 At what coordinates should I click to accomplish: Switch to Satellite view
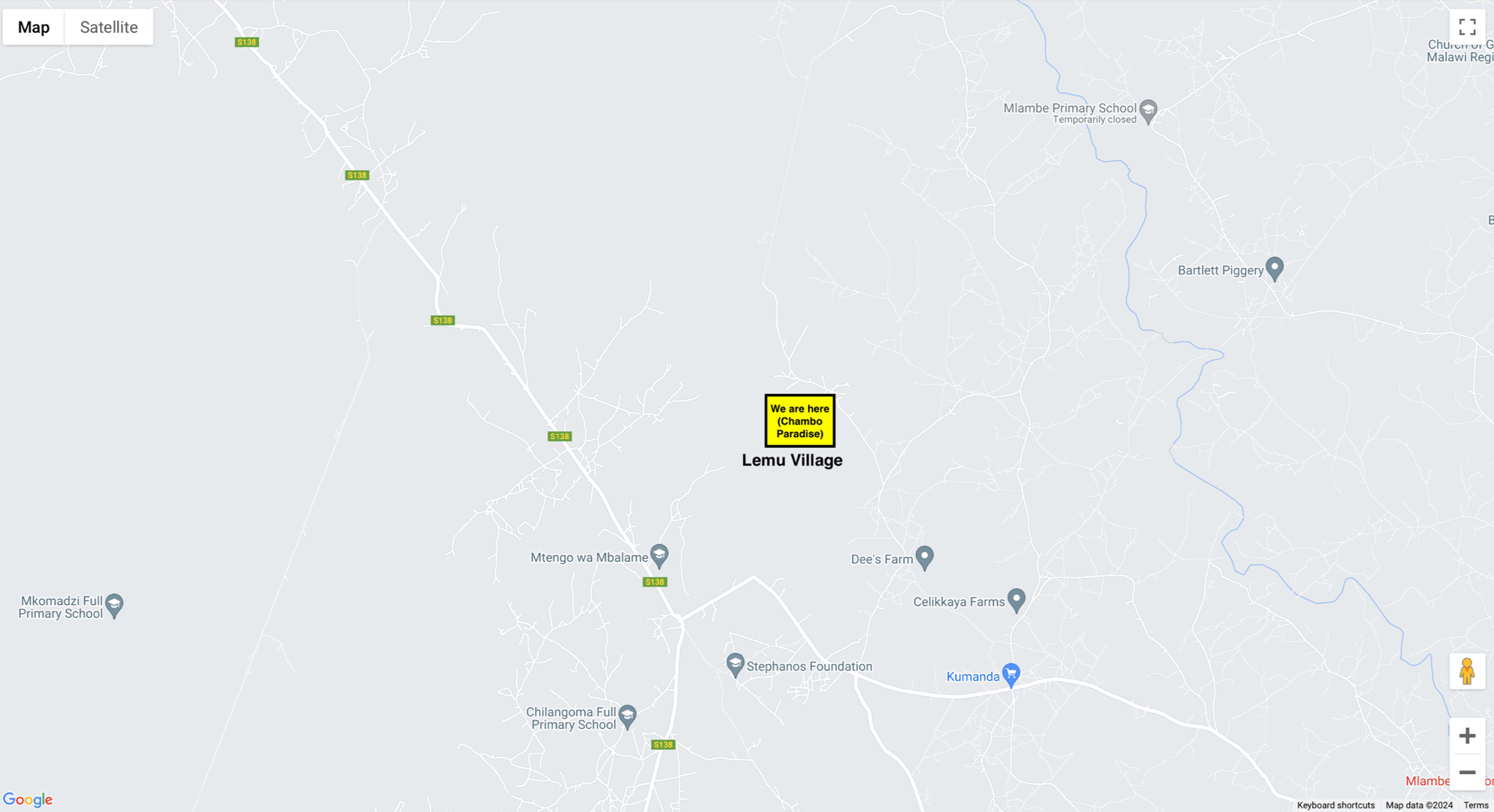109,27
